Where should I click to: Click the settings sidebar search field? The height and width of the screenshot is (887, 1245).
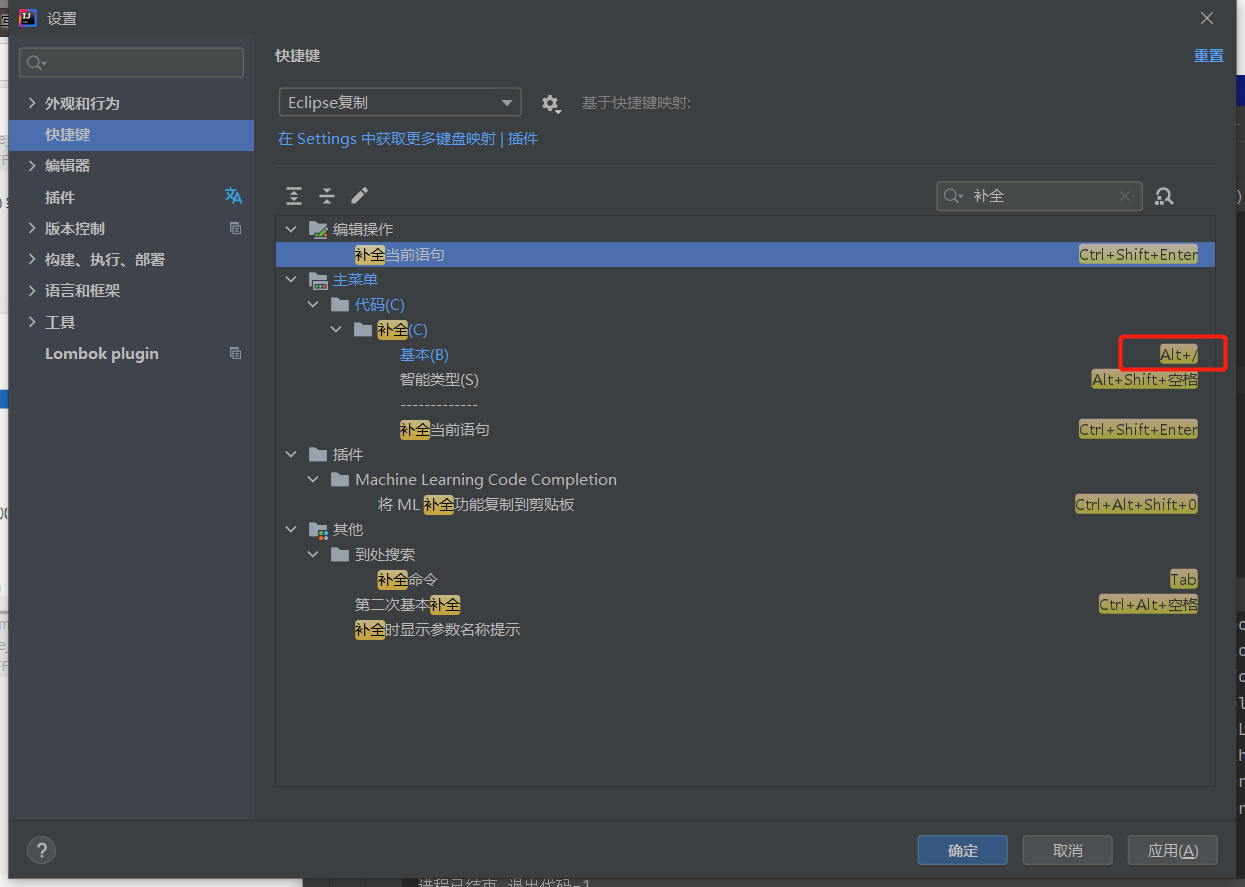point(131,62)
